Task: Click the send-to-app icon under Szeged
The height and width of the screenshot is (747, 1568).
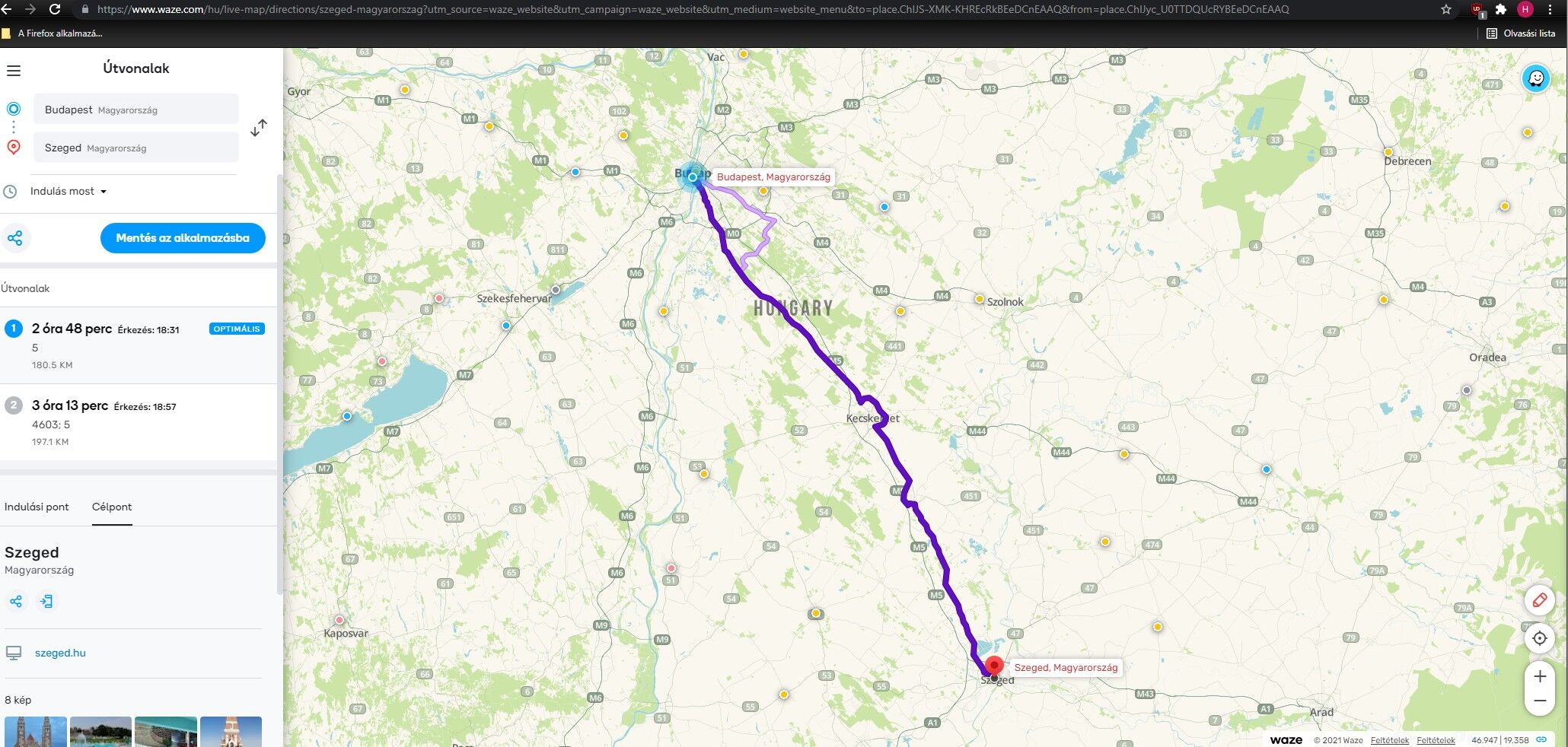Action: tap(46, 602)
